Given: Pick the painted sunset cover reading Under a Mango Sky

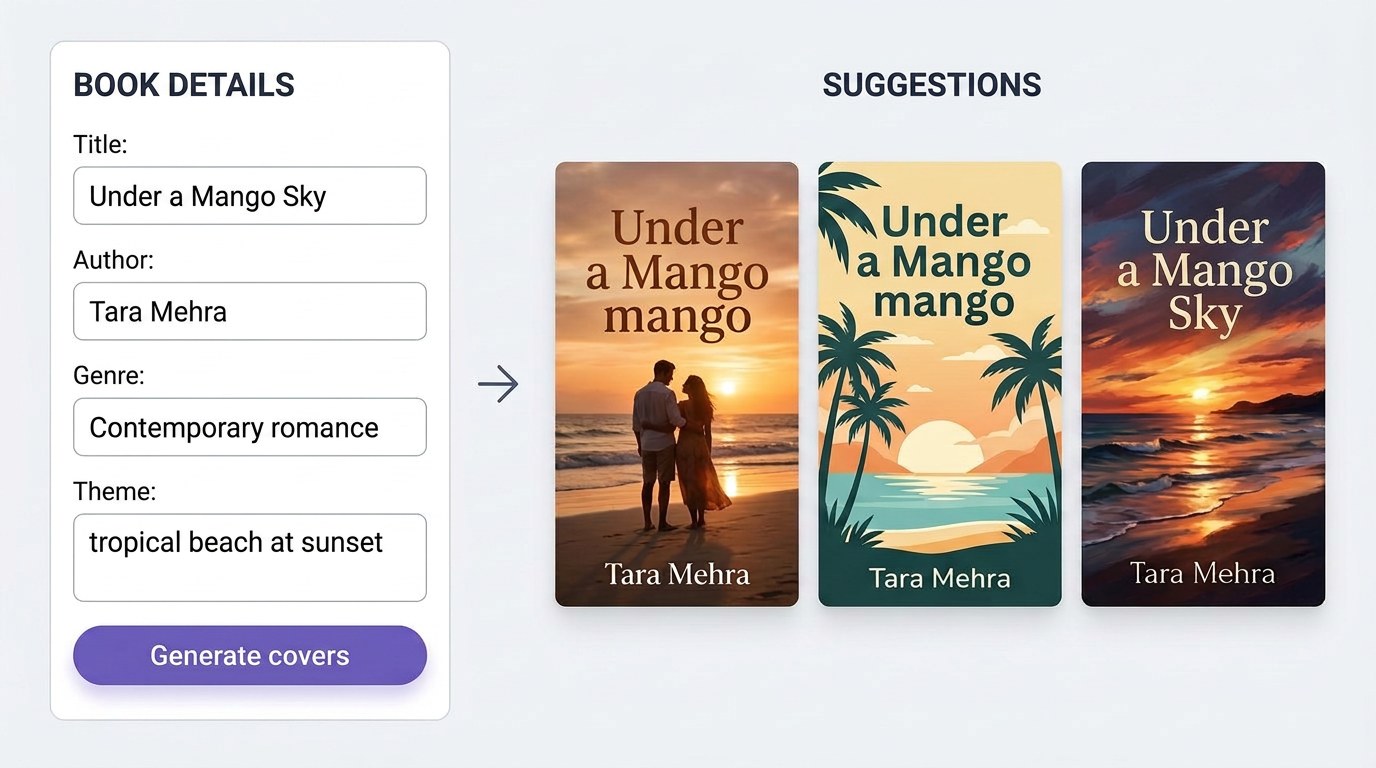Looking at the screenshot, I should 1203,384.
